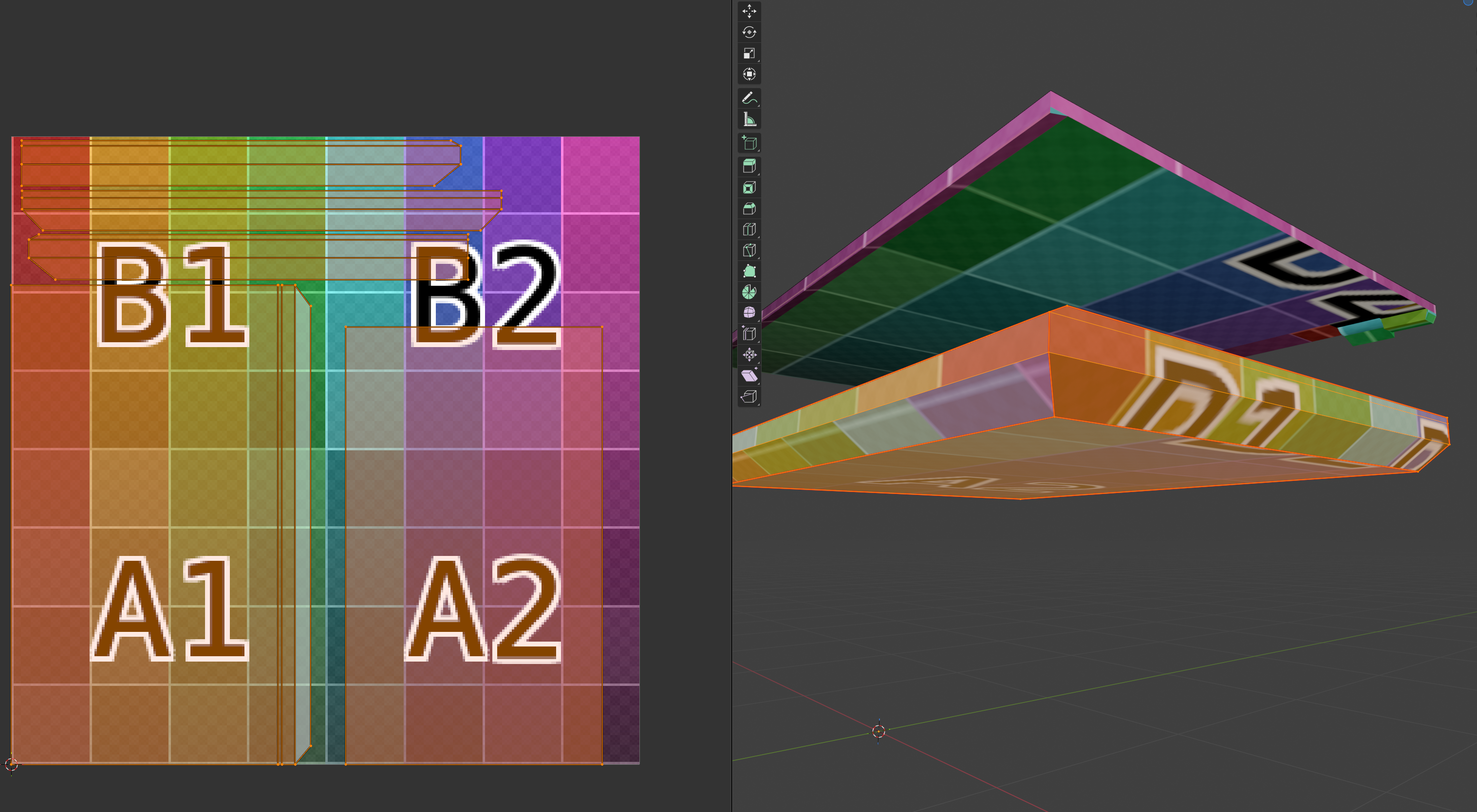
Task: Choose the Poly Build tool
Action: point(749,272)
